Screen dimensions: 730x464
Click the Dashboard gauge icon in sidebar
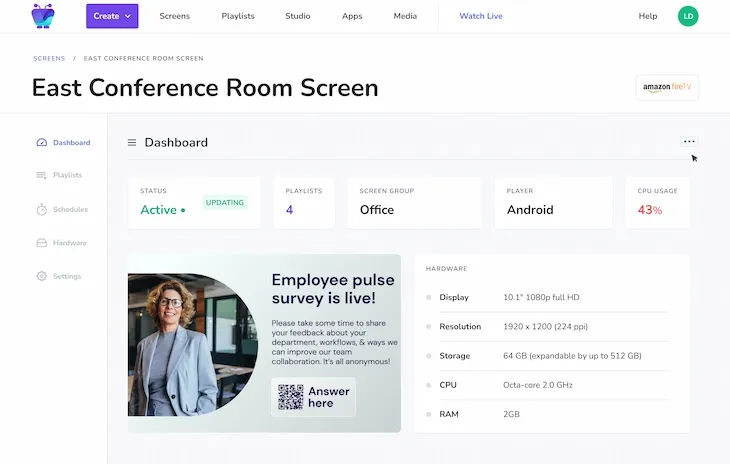(41, 142)
